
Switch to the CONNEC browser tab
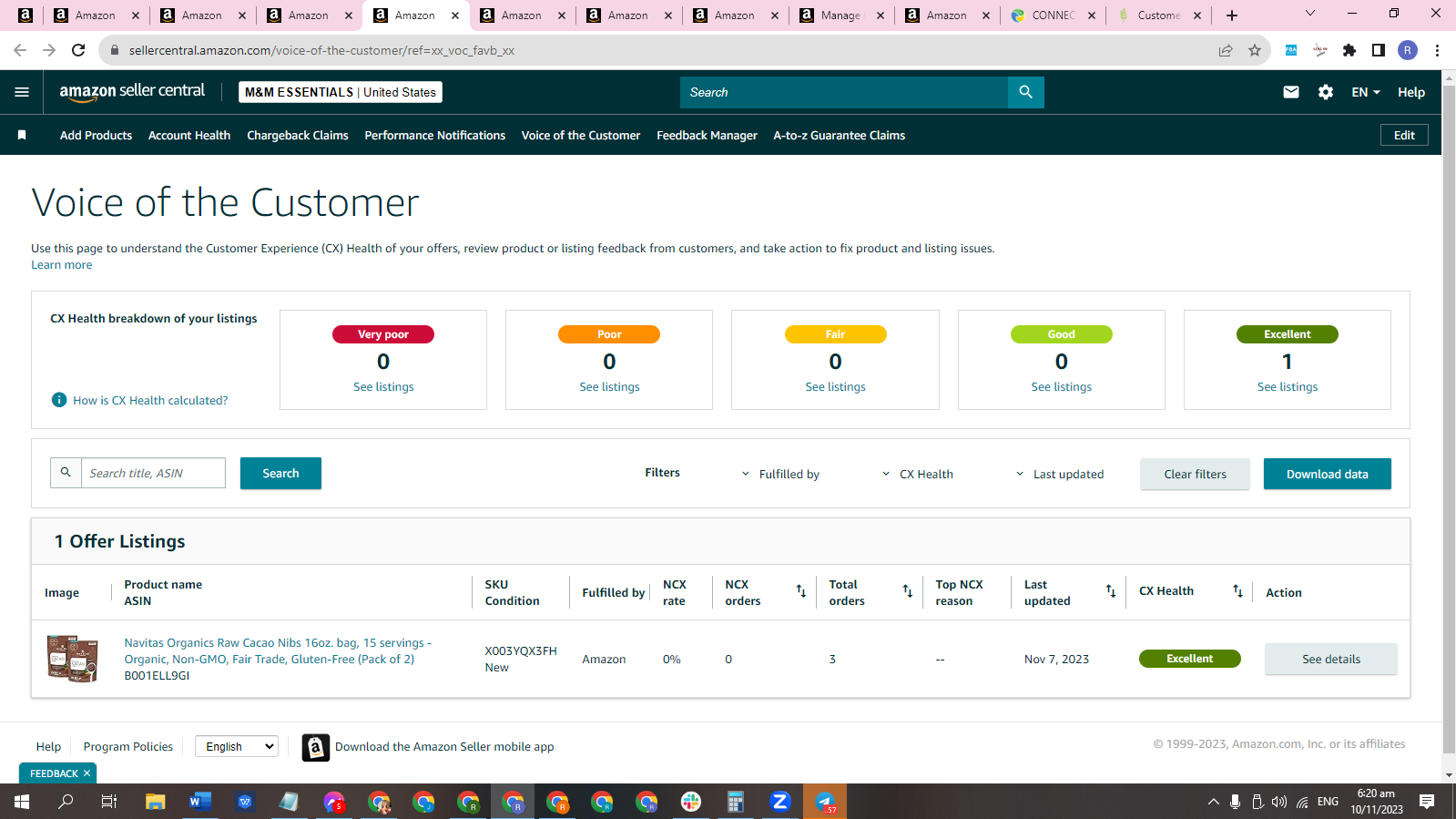coord(1053,15)
